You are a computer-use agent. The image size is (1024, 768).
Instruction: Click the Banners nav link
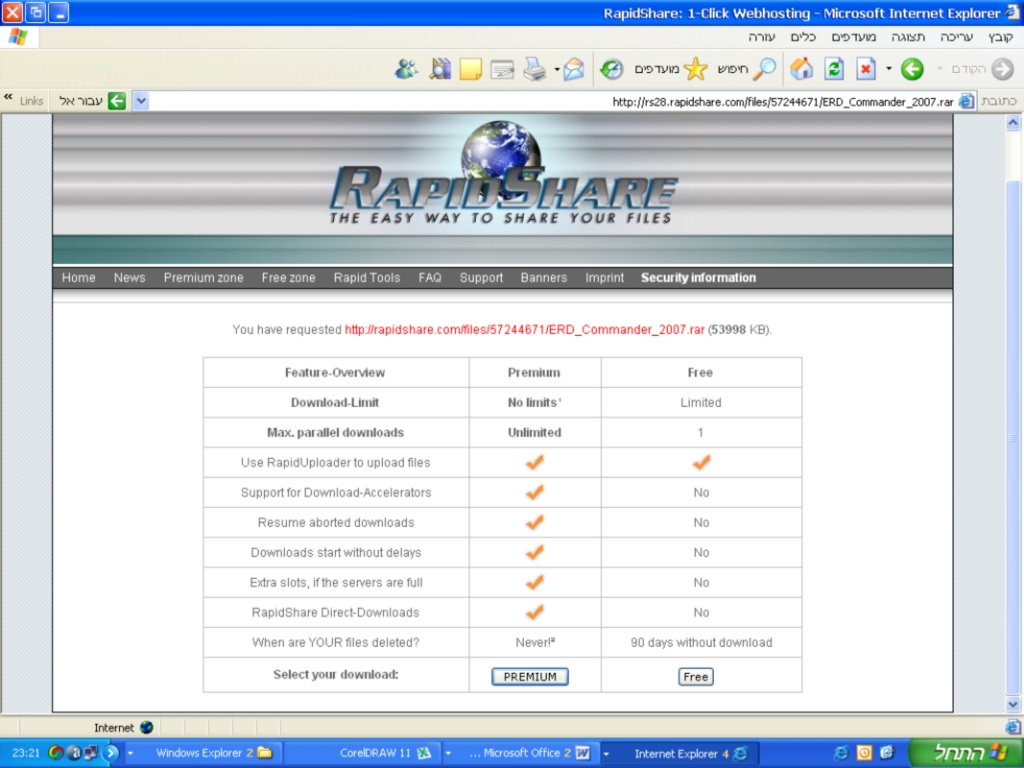click(543, 278)
